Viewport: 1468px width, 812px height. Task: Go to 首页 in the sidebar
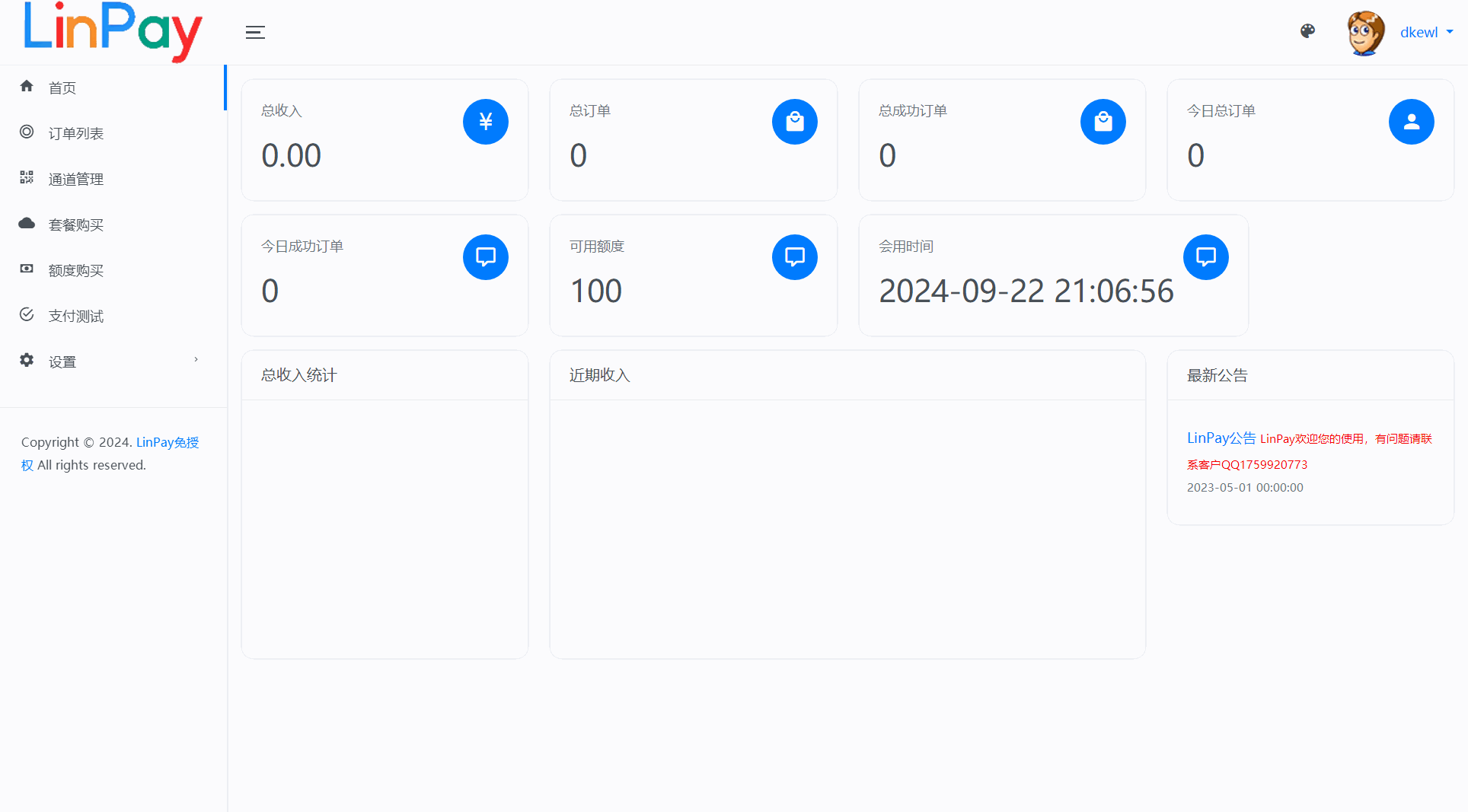[x=62, y=88]
